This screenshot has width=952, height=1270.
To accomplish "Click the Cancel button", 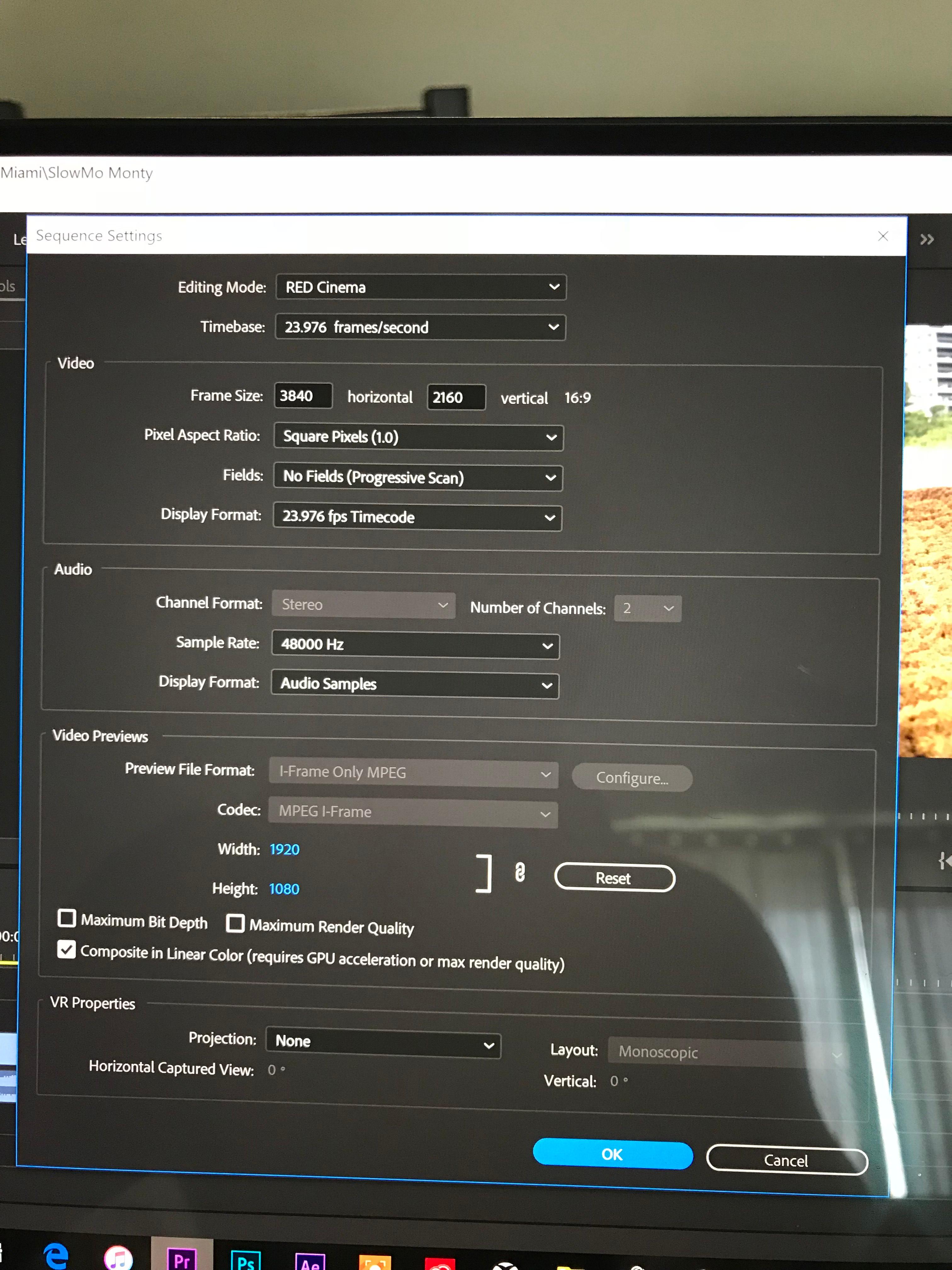I will click(787, 1160).
